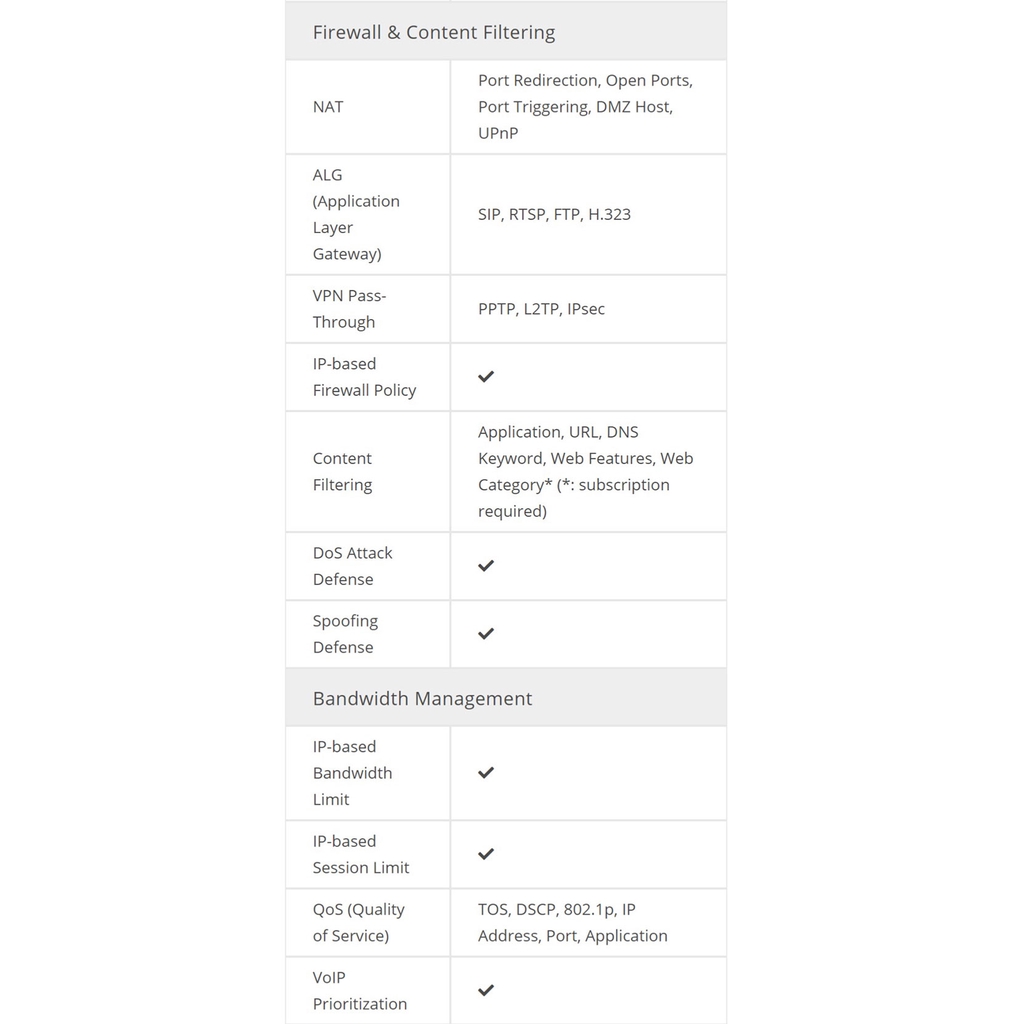The height and width of the screenshot is (1024, 1024).
Task: Click the ALG (Application Layer Gateway) label
Action: 356,214
